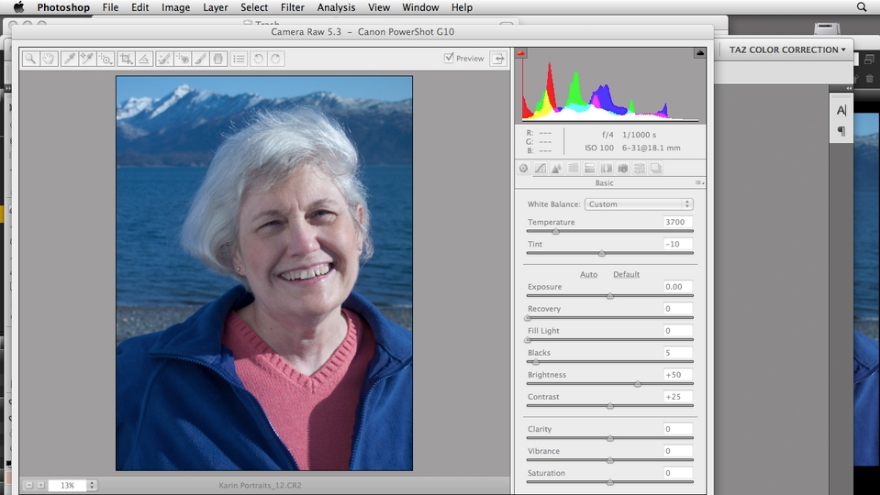Image resolution: width=880 pixels, height=495 pixels.
Task: Select the Adjustment Brush tool
Action: [201, 58]
